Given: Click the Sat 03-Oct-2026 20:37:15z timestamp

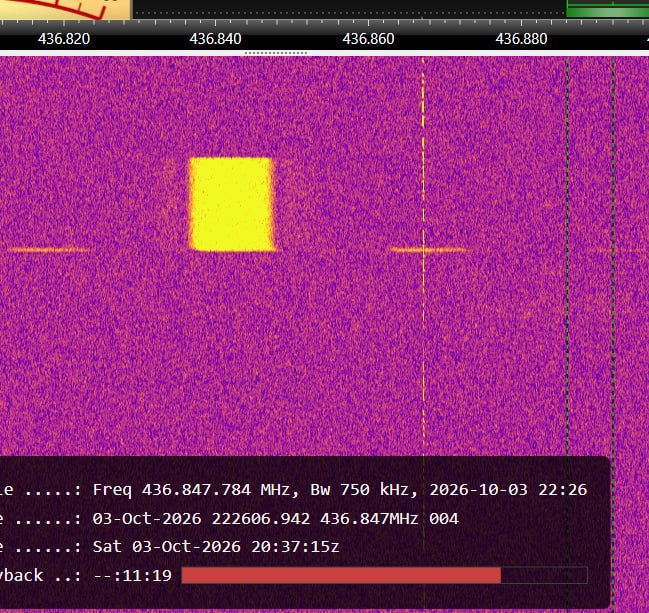Looking at the screenshot, I should (x=216, y=547).
